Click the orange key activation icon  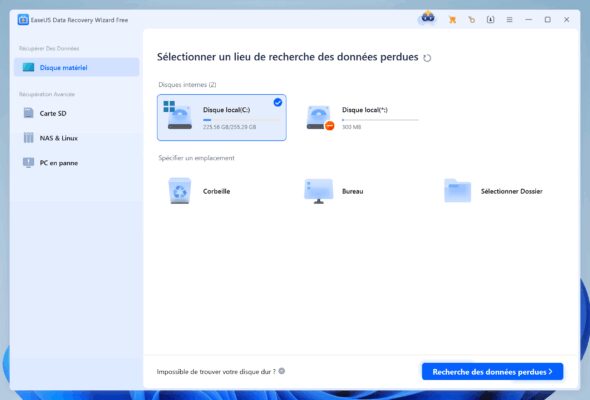click(471, 20)
